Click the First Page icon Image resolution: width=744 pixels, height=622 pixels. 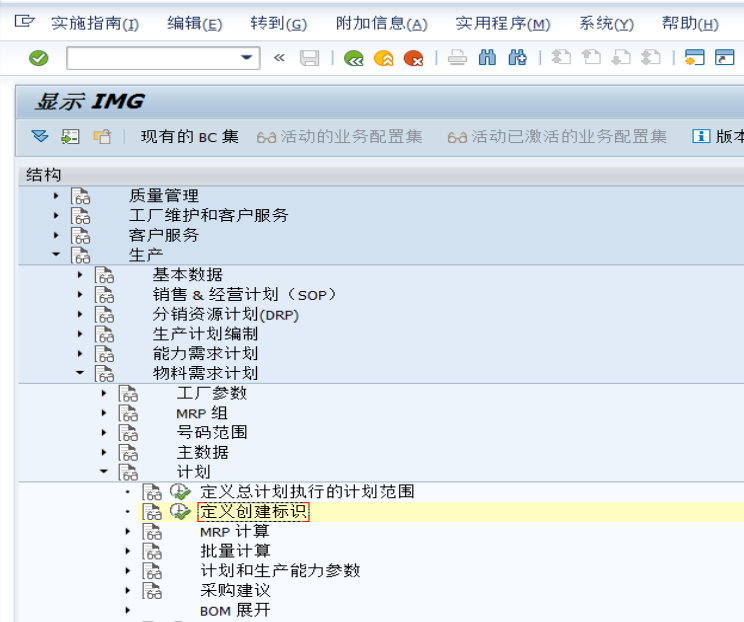(561, 58)
